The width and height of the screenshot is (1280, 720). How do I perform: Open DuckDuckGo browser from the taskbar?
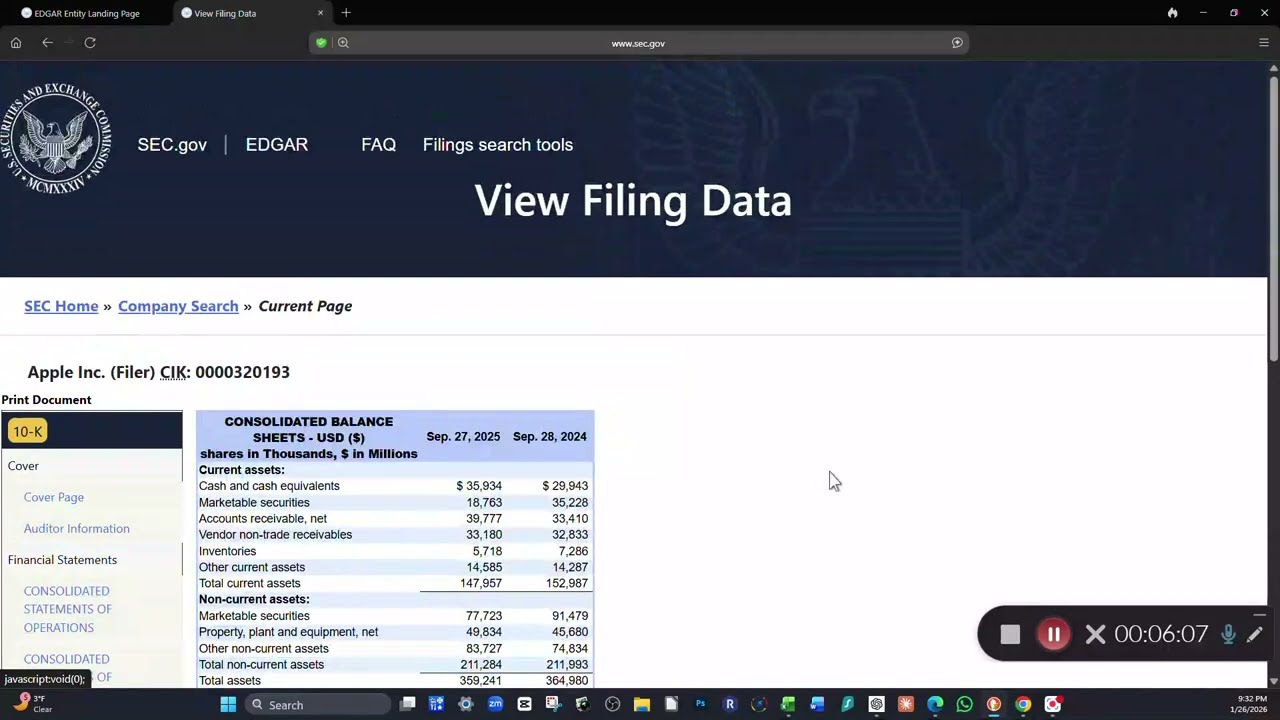(x=994, y=705)
